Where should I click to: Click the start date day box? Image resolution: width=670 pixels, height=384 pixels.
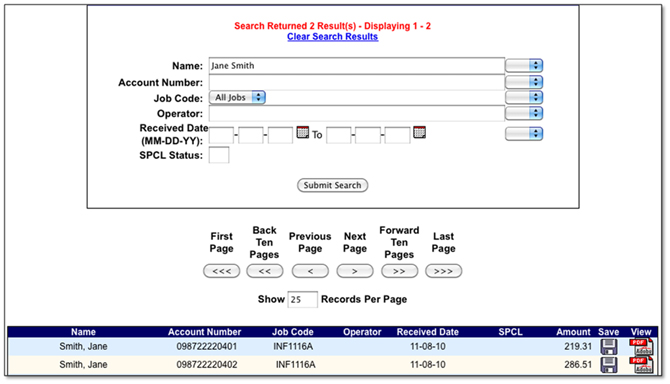point(251,135)
